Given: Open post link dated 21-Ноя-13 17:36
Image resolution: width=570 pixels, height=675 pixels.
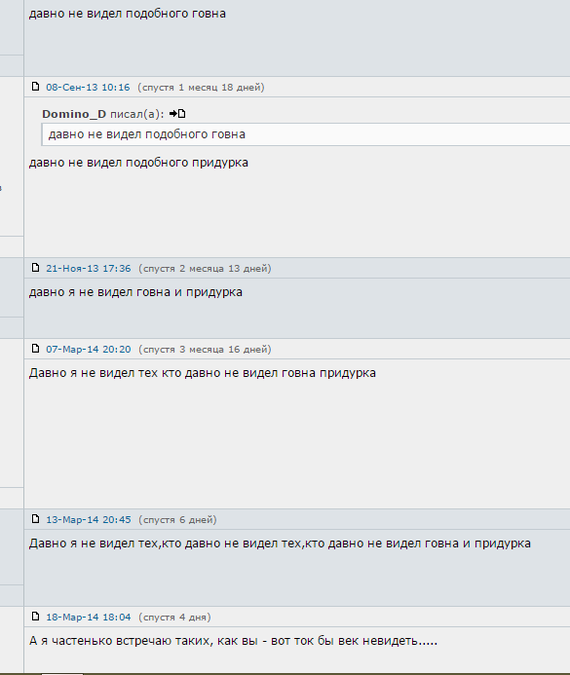Looking at the screenshot, I should click(x=88, y=269).
